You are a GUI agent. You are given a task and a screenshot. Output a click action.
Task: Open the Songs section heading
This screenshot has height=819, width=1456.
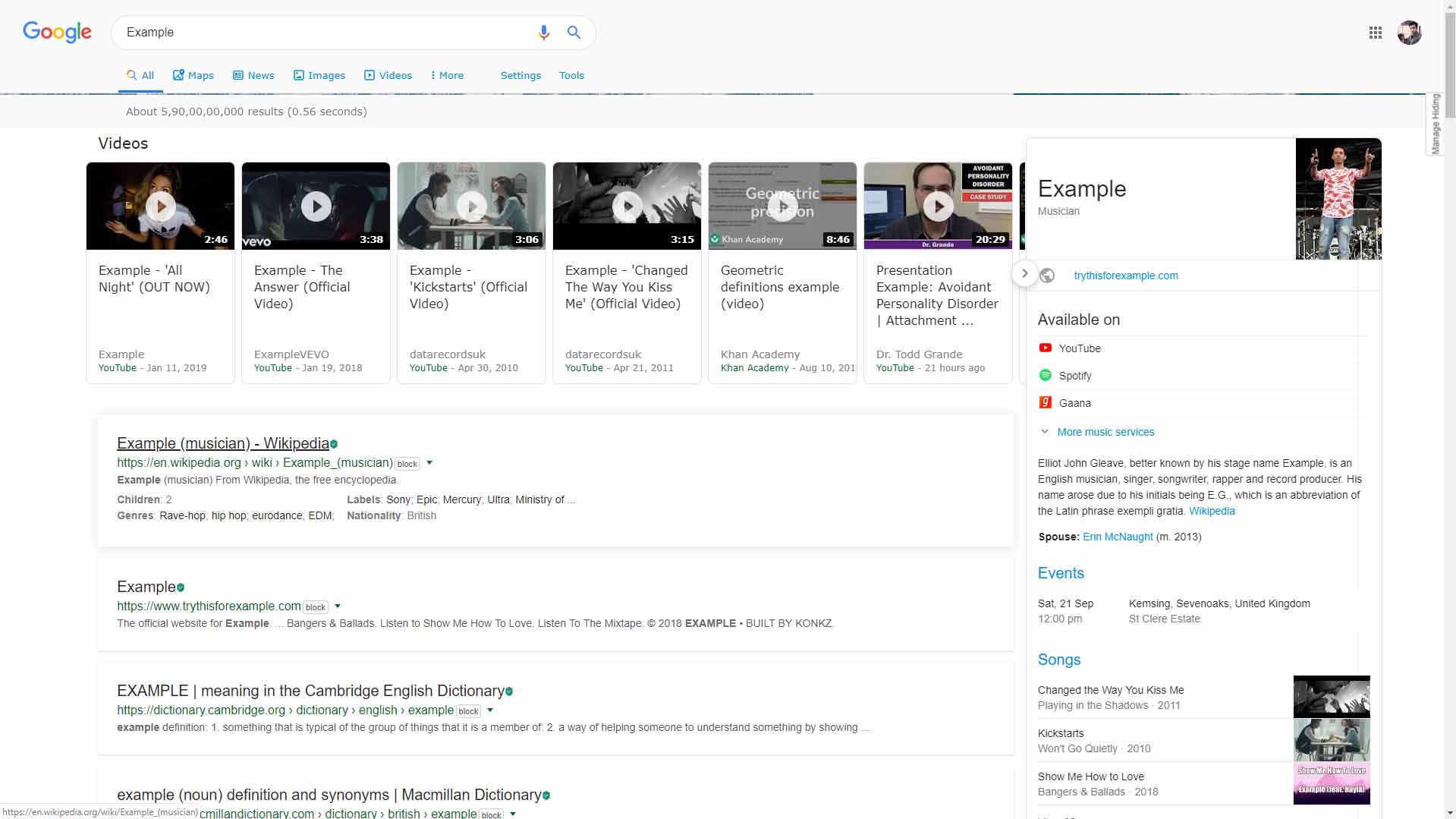1059,660
